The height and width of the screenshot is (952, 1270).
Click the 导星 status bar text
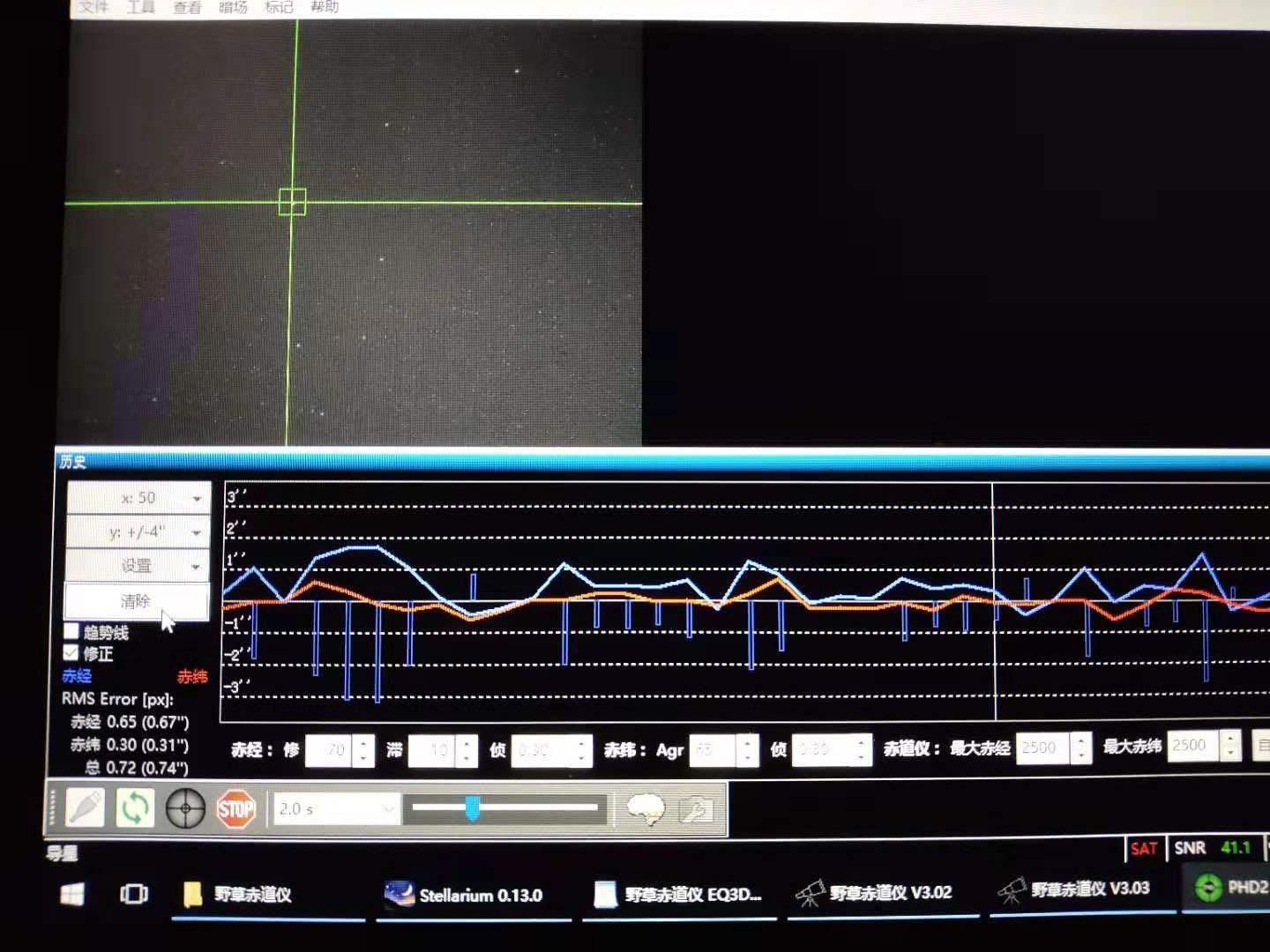[62, 853]
